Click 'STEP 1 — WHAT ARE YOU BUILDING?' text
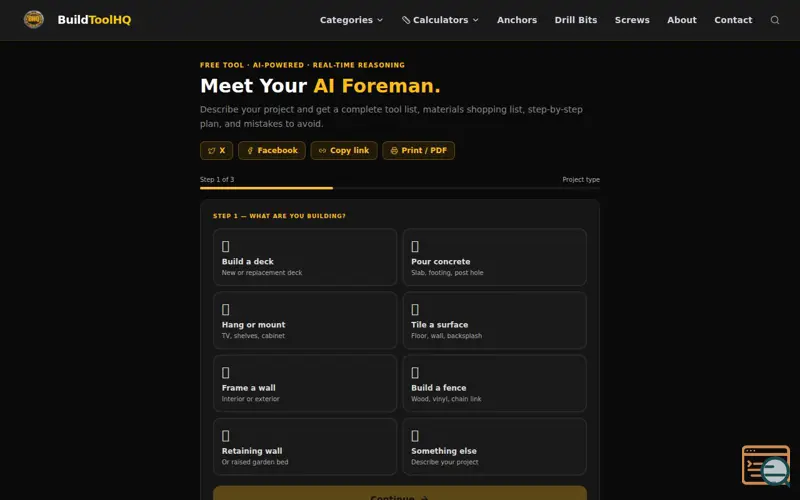Viewport: 800px width, 500px height. (x=279, y=216)
